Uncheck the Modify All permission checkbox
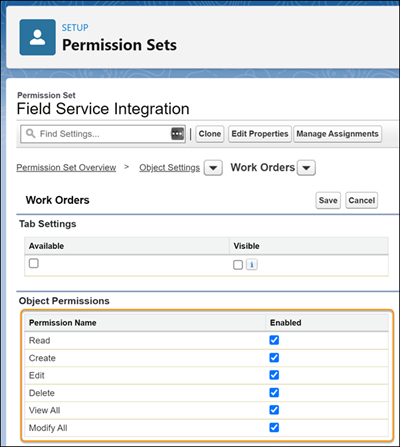Viewport: 400px width, 447px height. [x=274, y=427]
